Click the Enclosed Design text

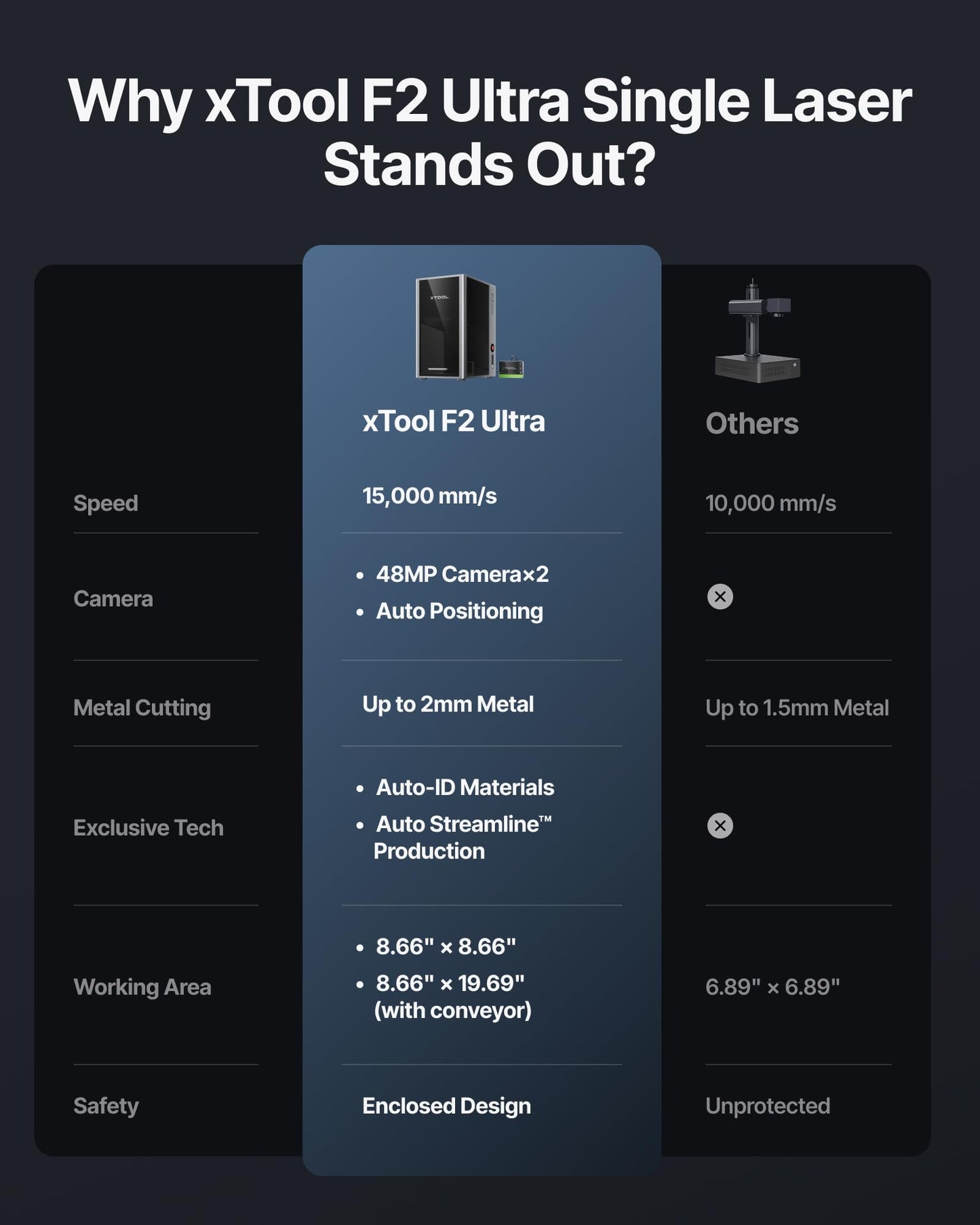[x=446, y=1106]
